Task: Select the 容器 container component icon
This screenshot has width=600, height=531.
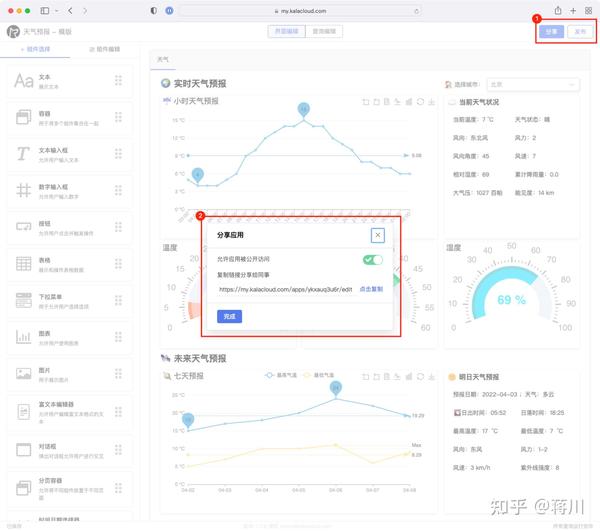Action: tap(24, 117)
